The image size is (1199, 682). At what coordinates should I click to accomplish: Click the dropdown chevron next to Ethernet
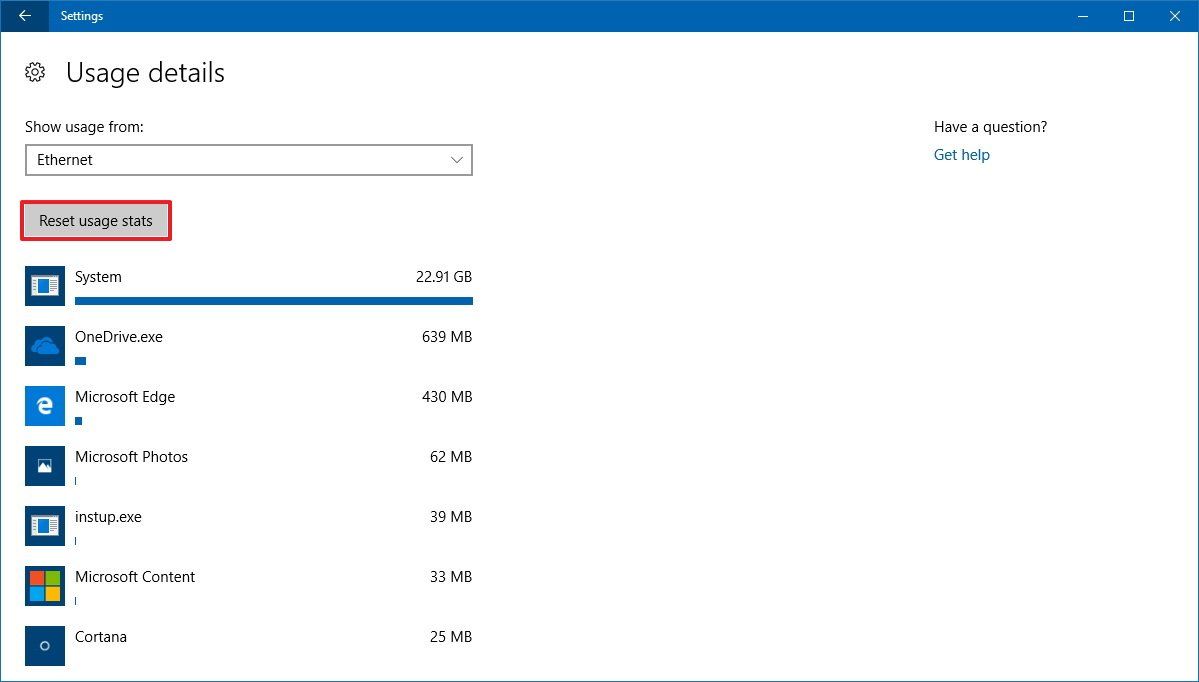458,160
